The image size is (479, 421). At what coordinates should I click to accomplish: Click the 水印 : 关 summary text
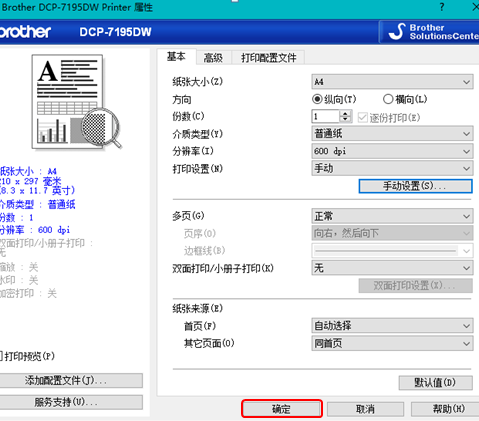tap(19, 280)
